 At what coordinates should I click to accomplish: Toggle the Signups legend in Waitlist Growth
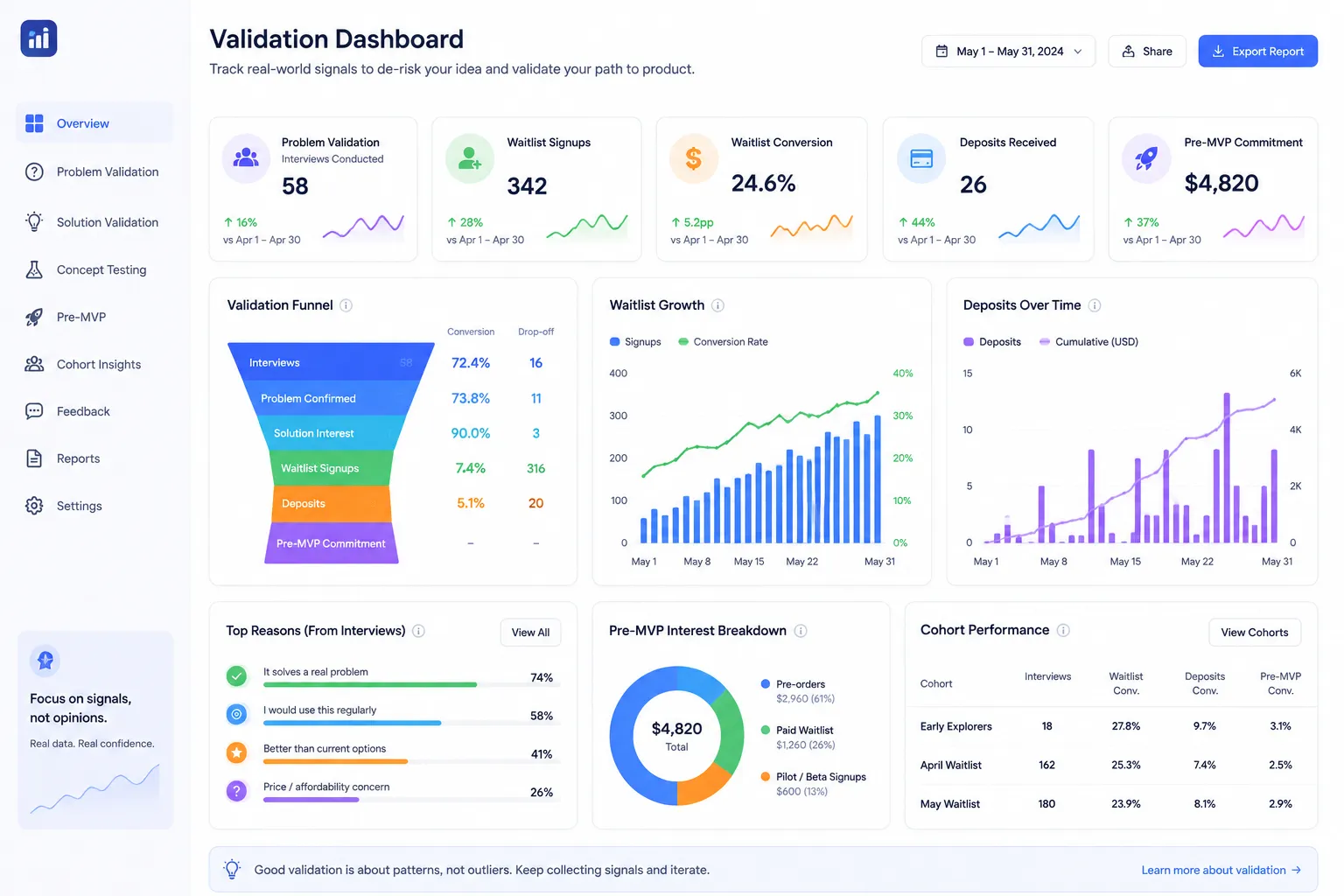click(x=635, y=342)
